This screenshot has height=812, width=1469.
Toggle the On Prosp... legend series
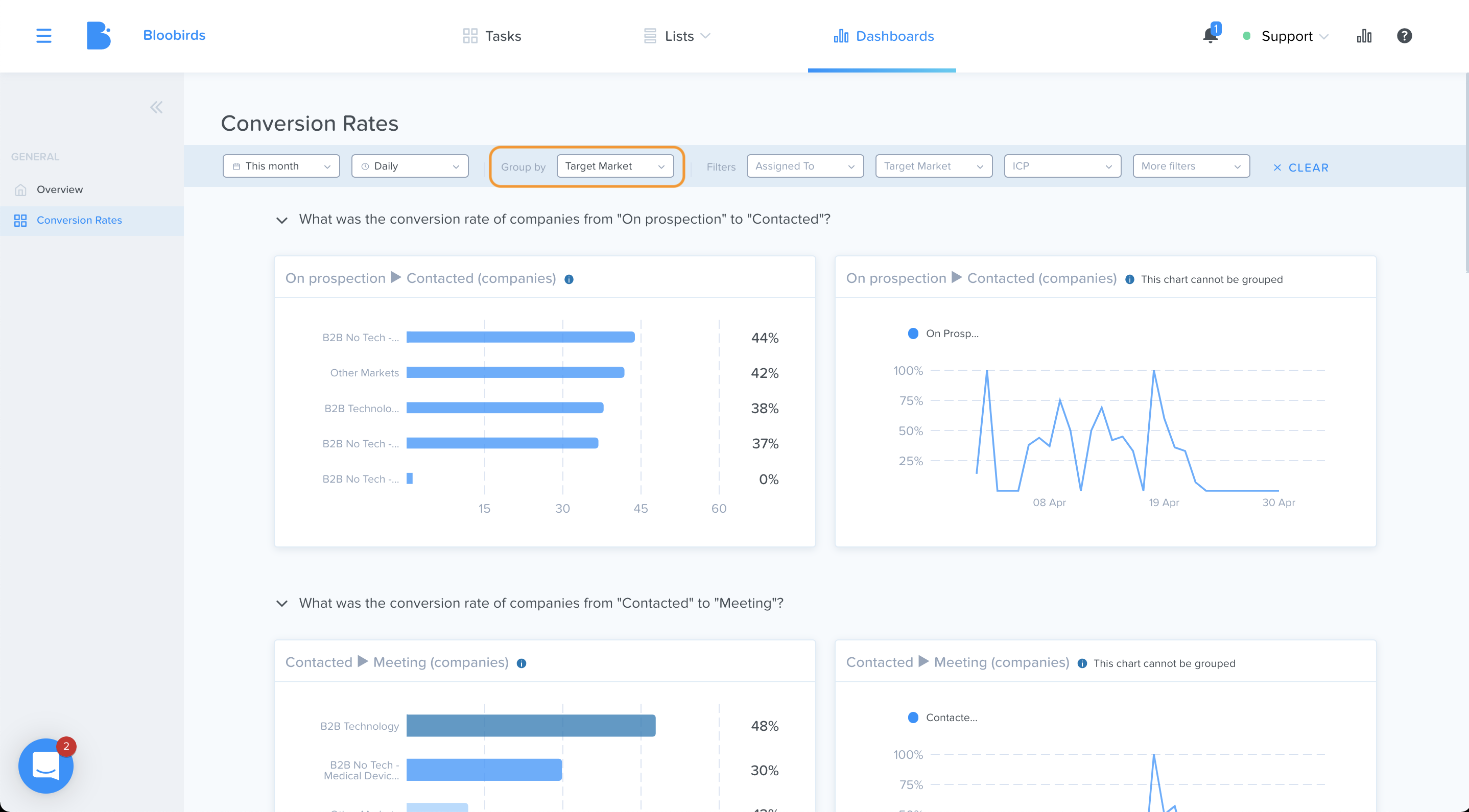(x=943, y=333)
